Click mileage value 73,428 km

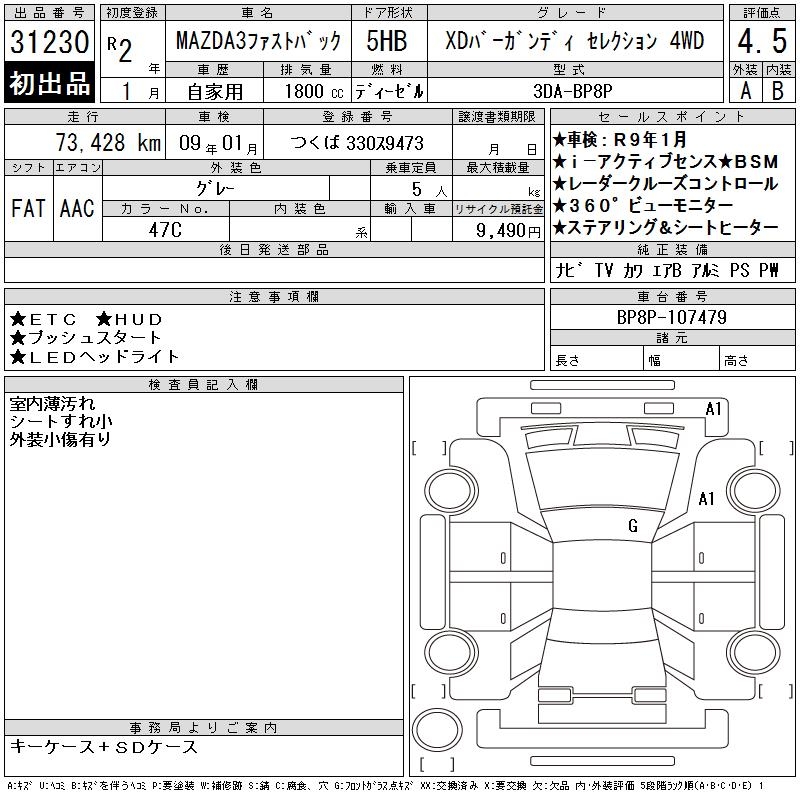108,143
